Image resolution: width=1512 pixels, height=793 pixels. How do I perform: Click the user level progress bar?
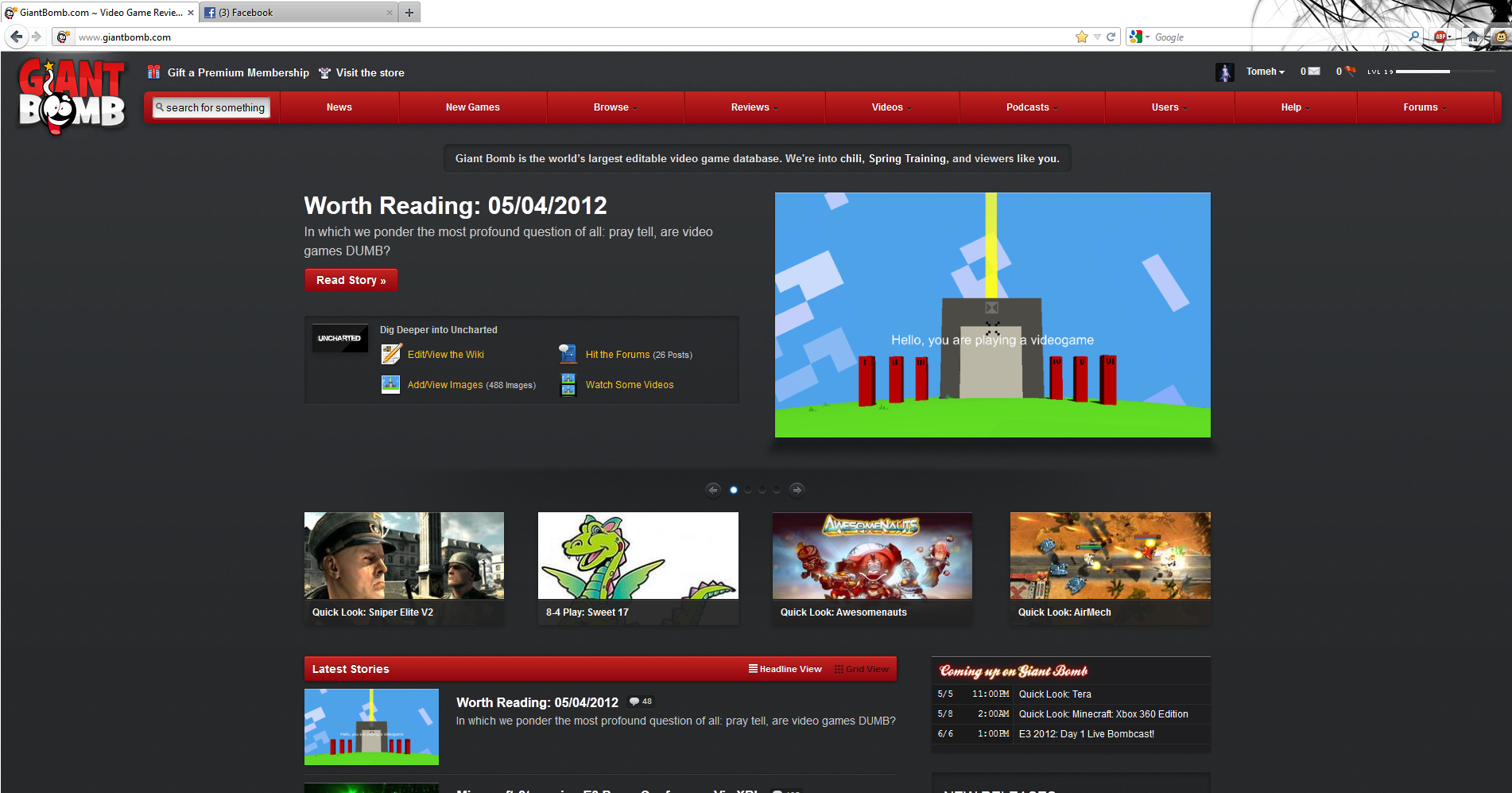coord(1444,72)
